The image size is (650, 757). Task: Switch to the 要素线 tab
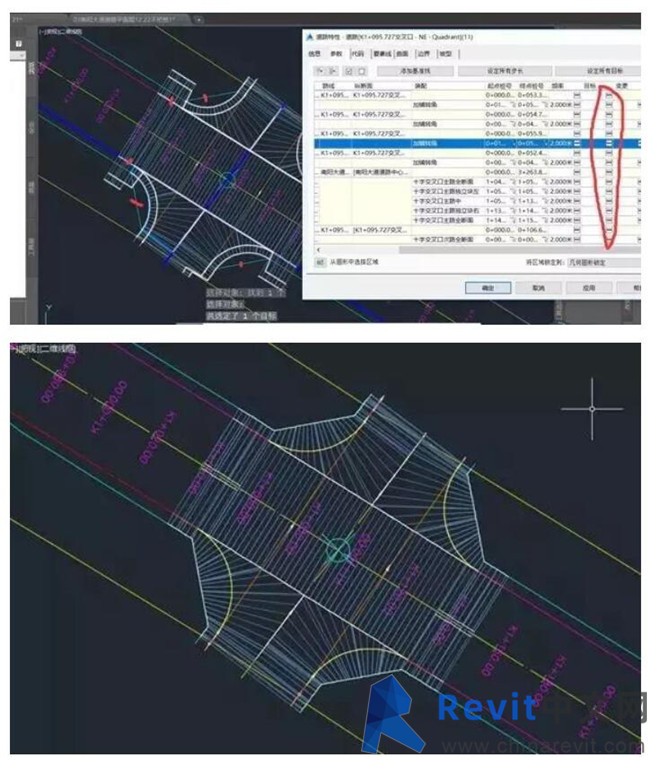point(382,54)
